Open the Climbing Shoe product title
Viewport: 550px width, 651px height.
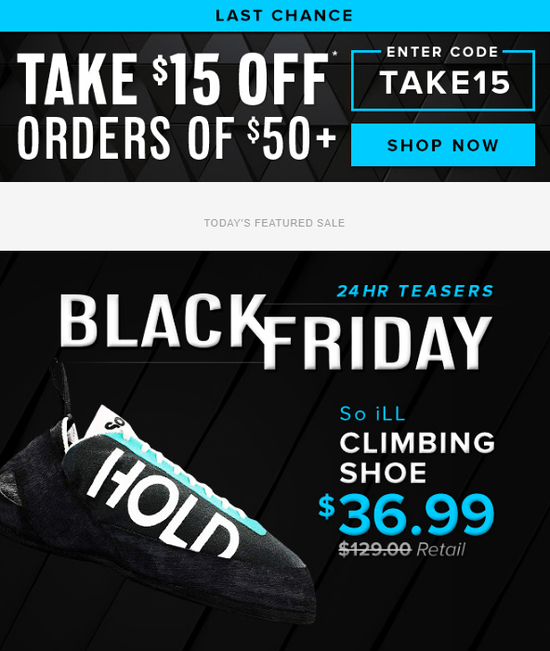[417, 458]
